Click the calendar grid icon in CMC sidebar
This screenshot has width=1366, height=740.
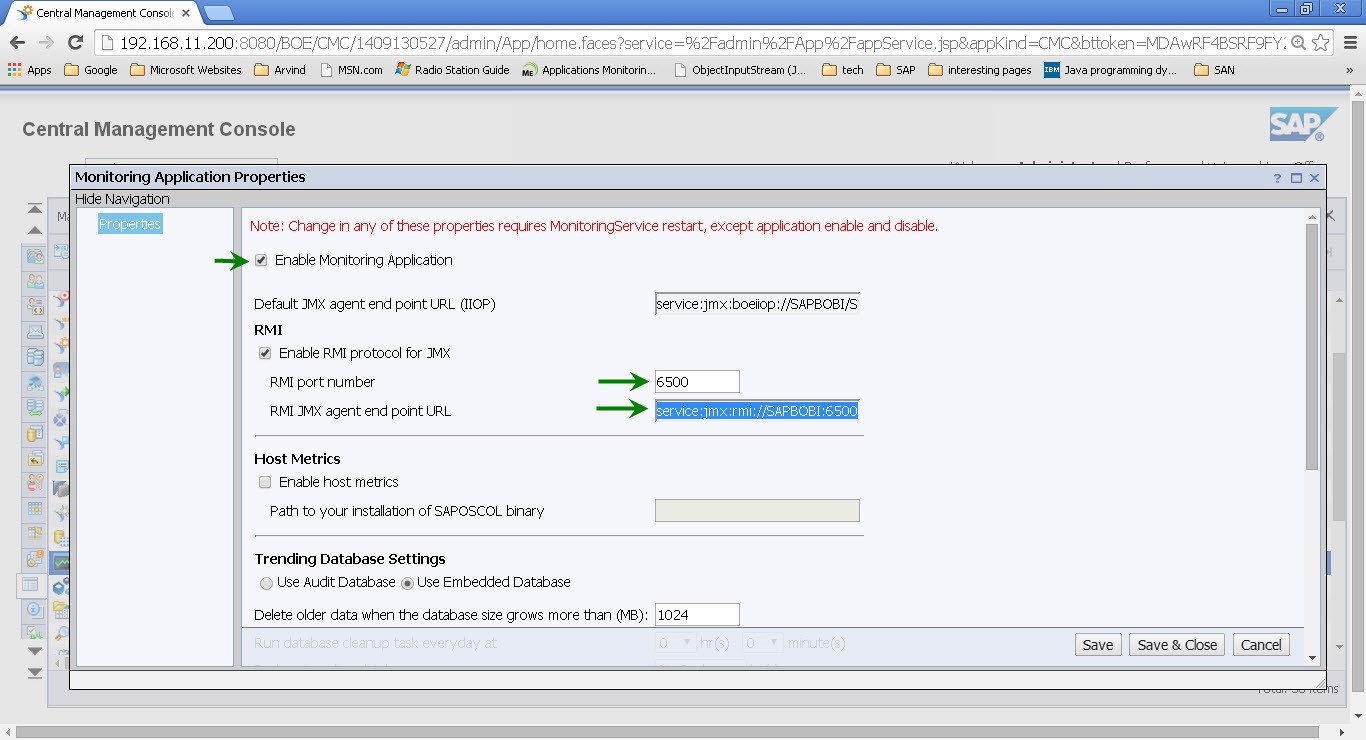34,509
